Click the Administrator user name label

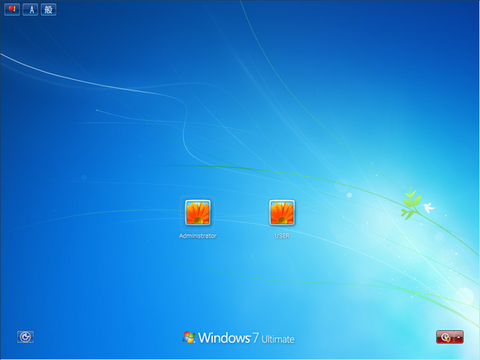pos(198,236)
